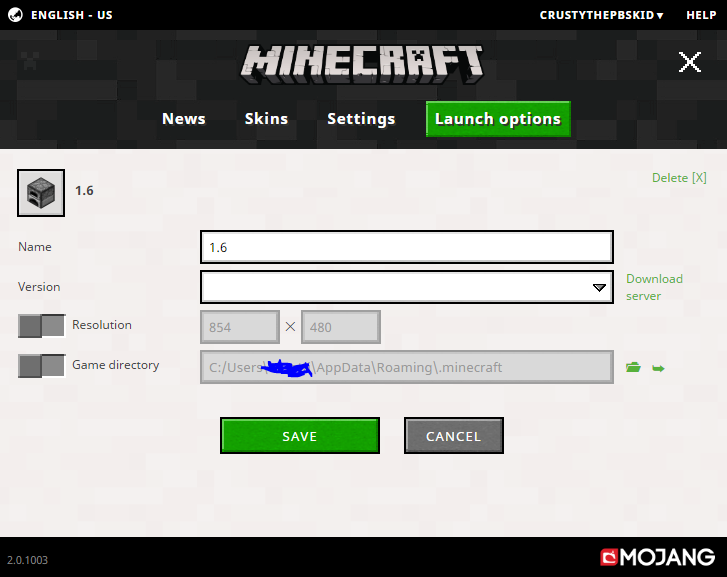The image size is (727, 577).
Task: Click the Delete [X] link
Action: pyautogui.click(x=679, y=178)
